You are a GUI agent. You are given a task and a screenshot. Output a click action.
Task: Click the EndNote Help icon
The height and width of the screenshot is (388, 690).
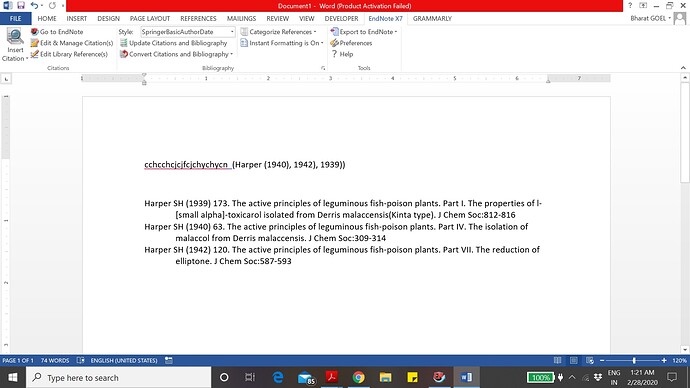pyautogui.click(x=334, y=54)
